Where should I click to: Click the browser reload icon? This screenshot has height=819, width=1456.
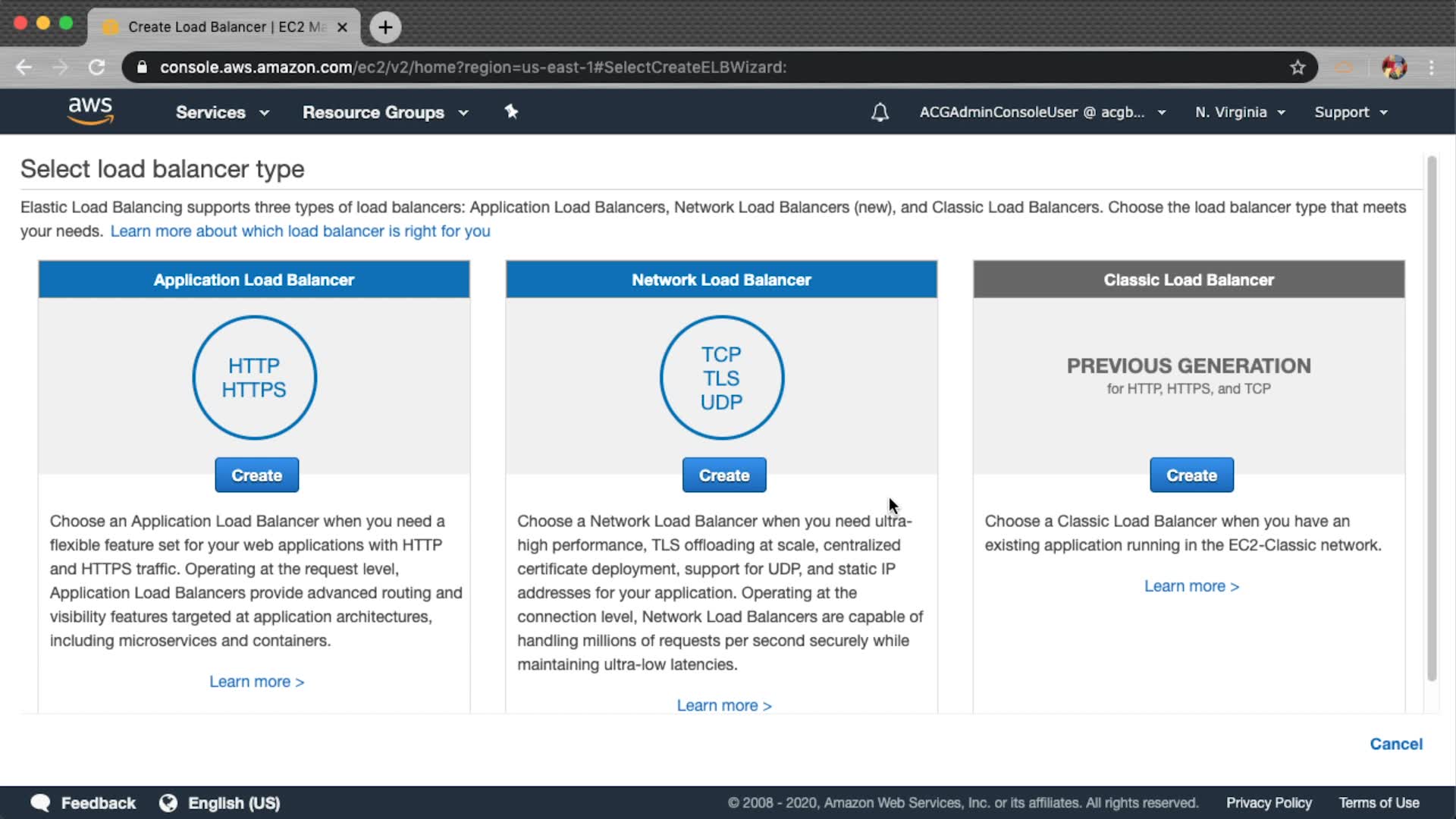point(96,67)
